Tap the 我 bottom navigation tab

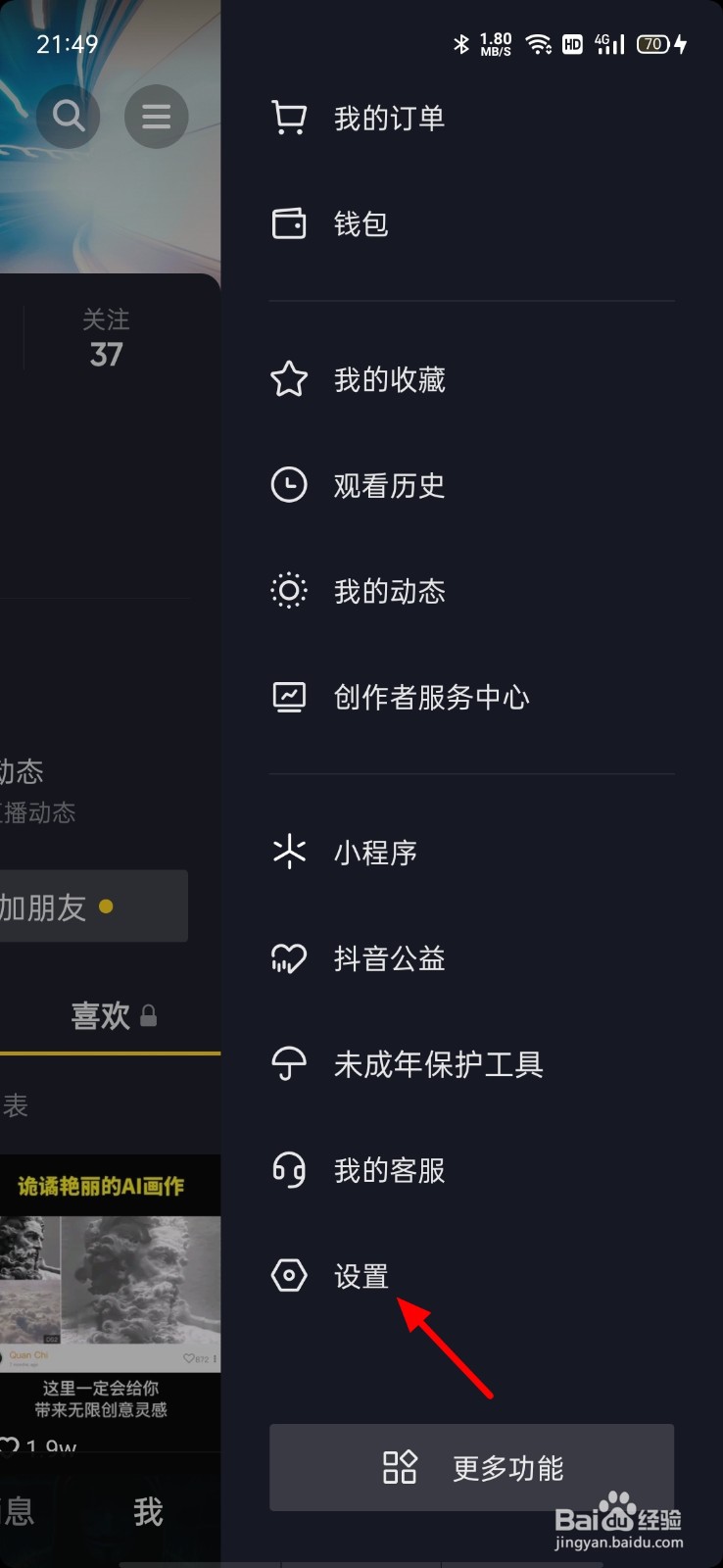[x=148, y=1512]
